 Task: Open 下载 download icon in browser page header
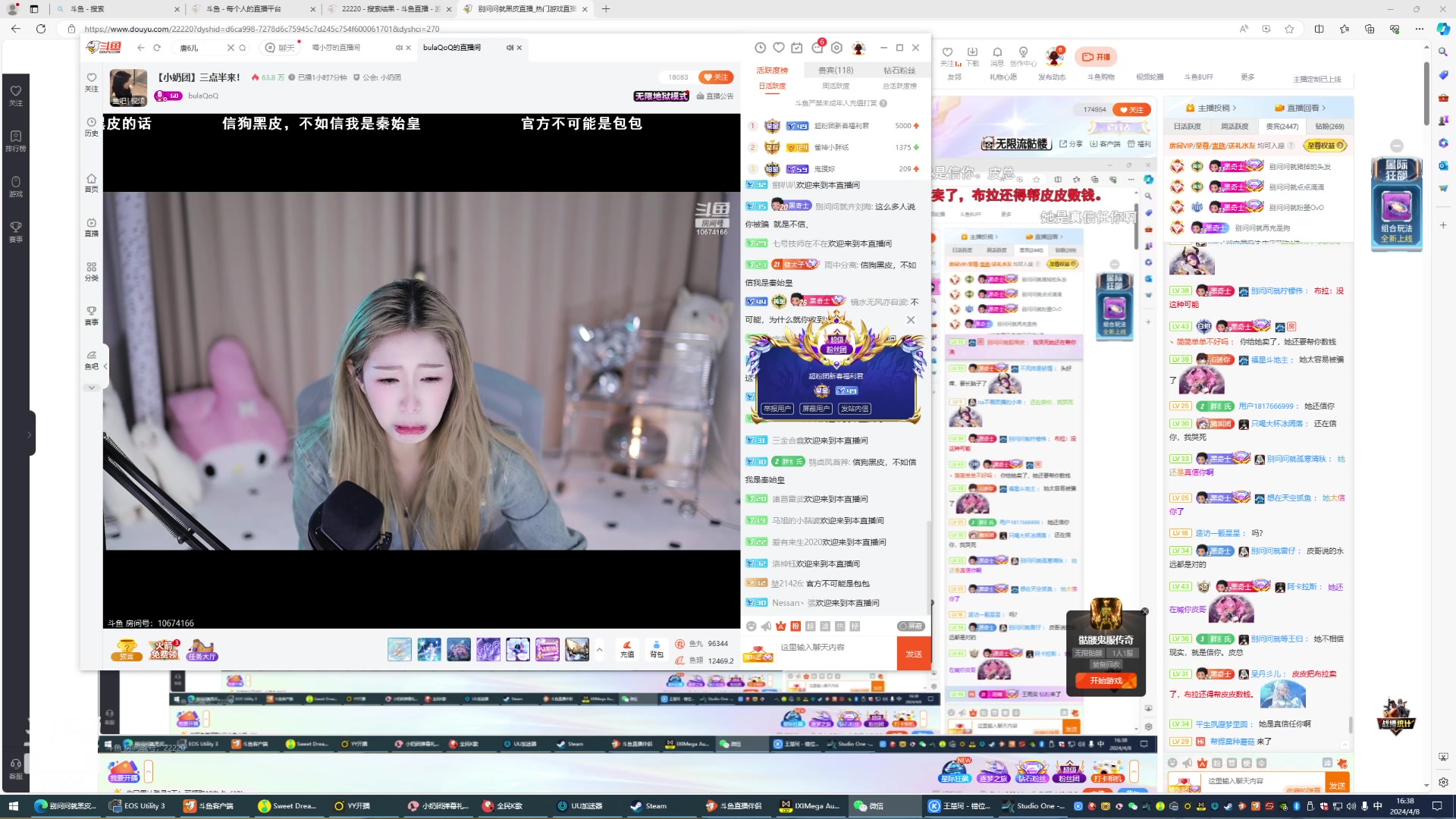tap(972, 57)
